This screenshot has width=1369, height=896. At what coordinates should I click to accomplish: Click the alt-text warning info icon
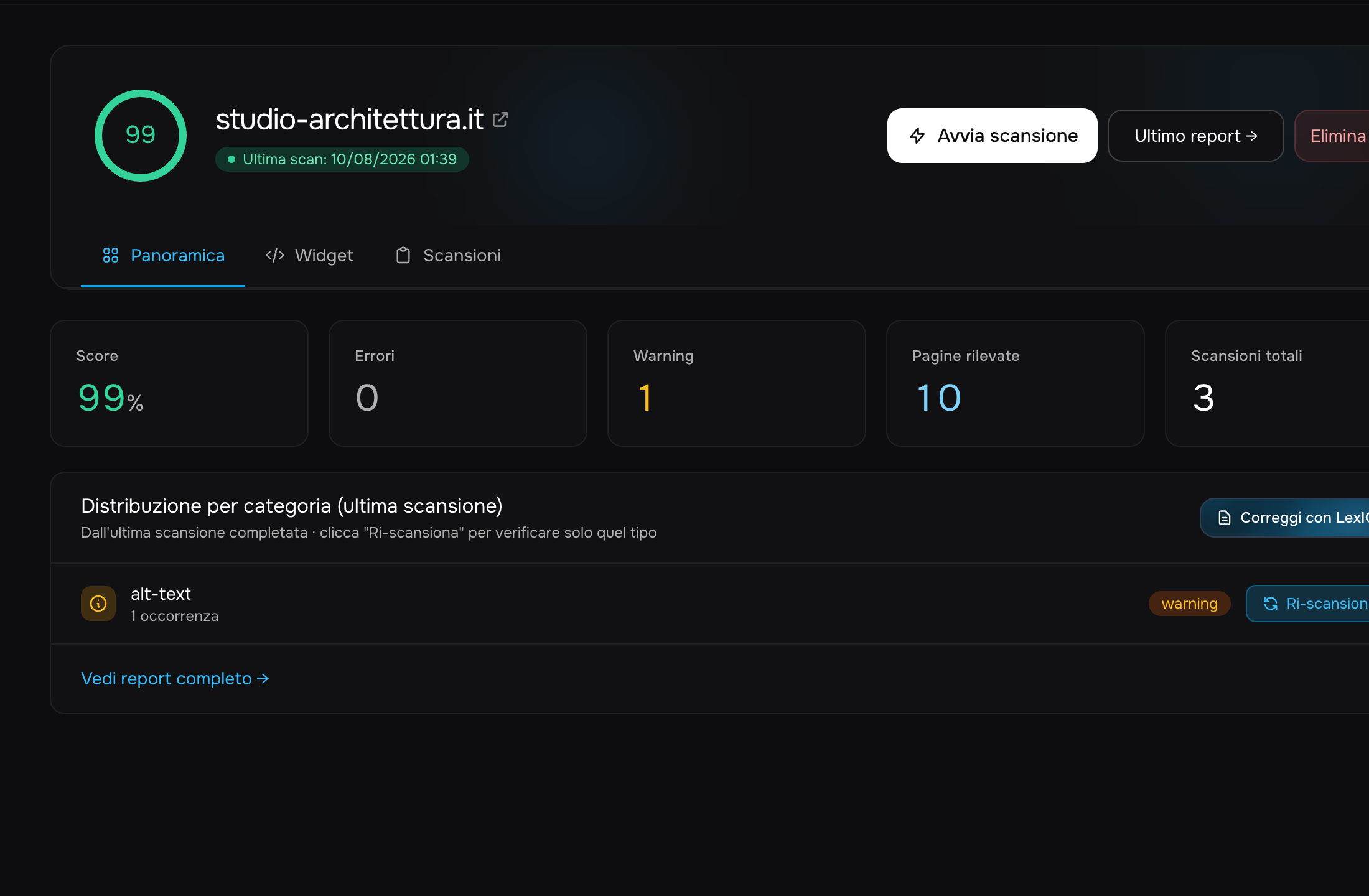click(x=98, y=604)
